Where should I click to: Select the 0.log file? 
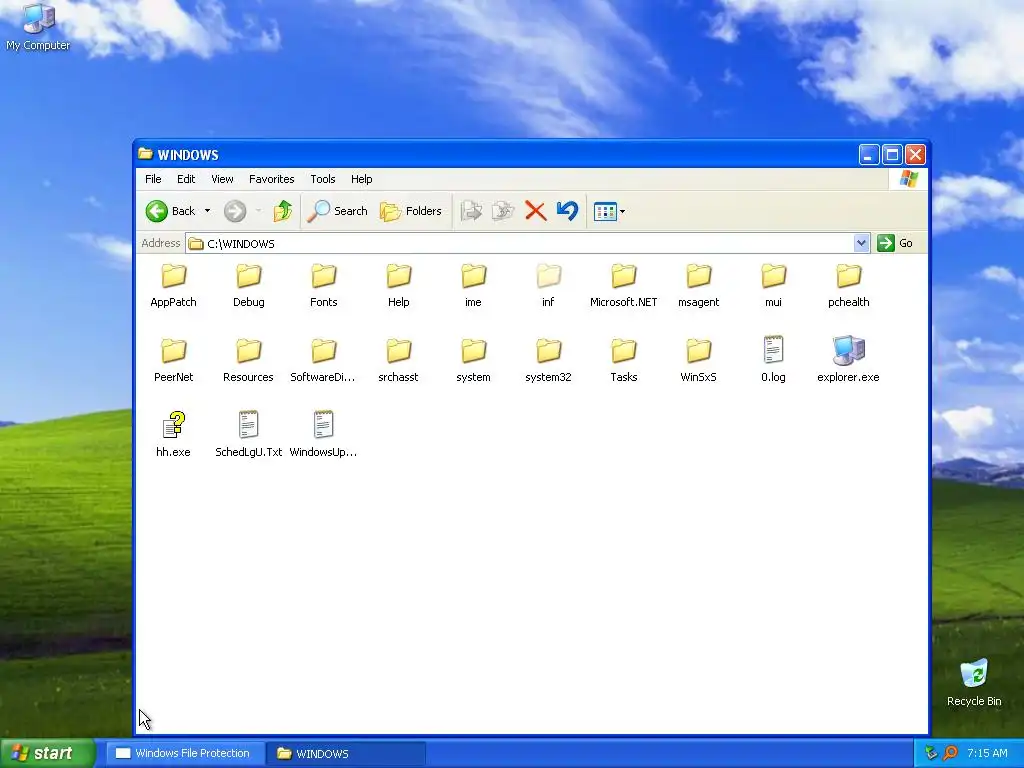pyautogui.click(x=774, y=360)
